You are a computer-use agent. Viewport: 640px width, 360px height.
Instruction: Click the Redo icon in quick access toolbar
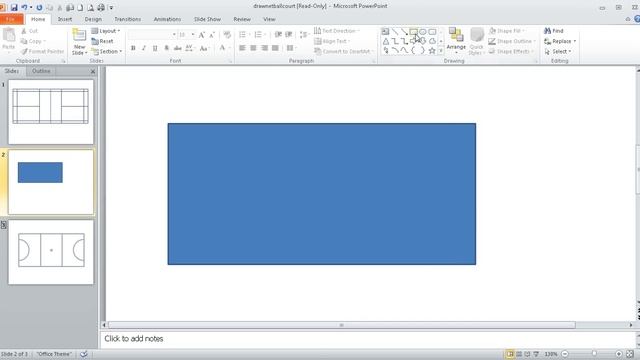(x=39, y=7)
